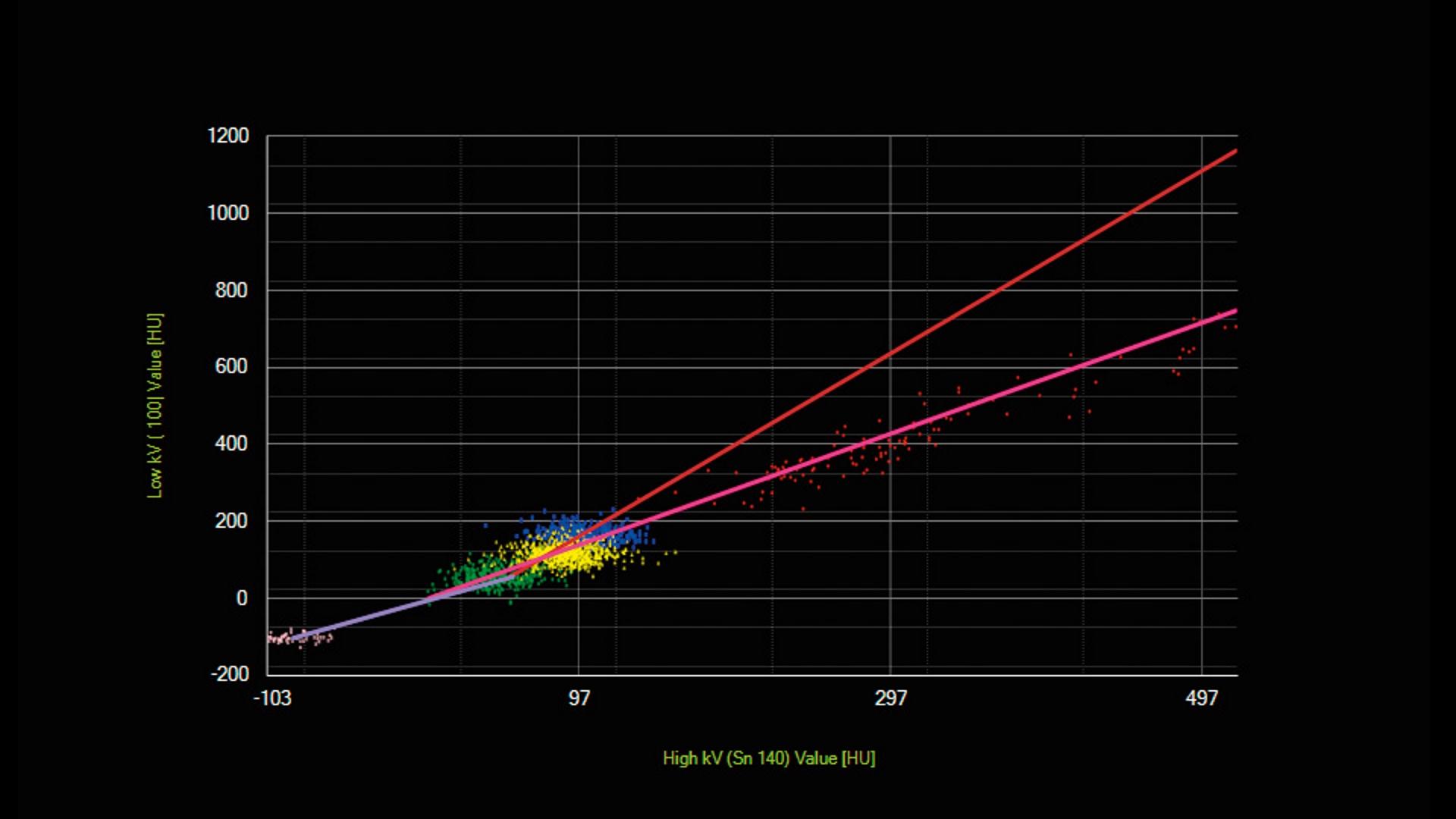1456x819 pixels.
Task: Click the 97 x-axis tick label
Action: (x=579, y=698)
